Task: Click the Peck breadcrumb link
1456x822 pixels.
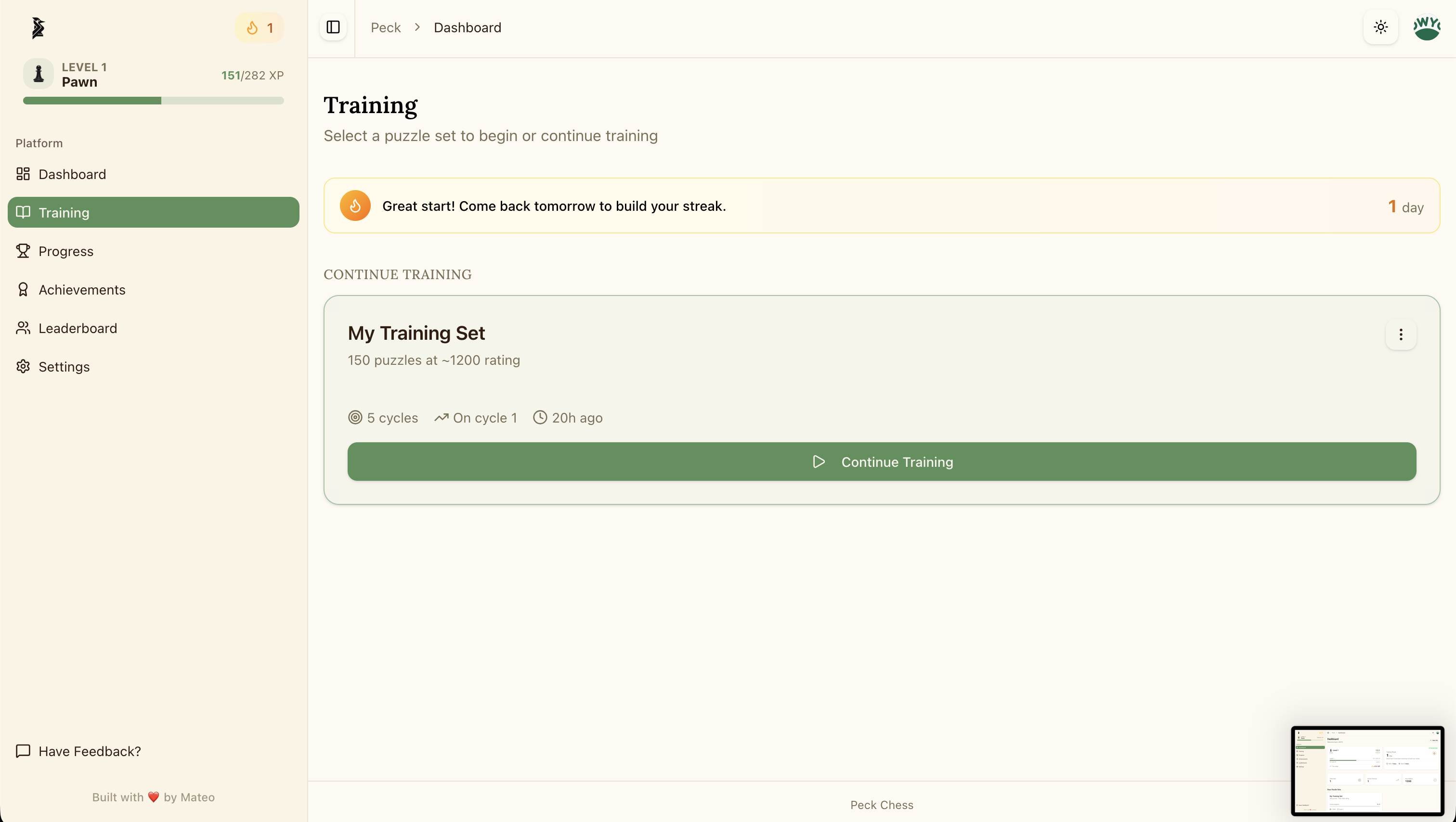Action: click(x=386, y=27)
